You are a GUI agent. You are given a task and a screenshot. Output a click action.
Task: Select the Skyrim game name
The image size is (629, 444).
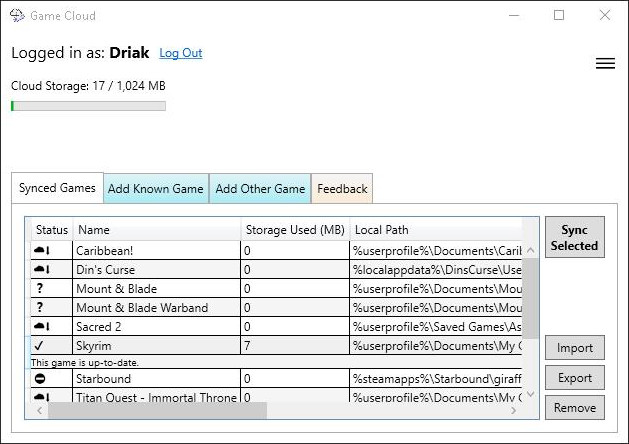point(94,346)
